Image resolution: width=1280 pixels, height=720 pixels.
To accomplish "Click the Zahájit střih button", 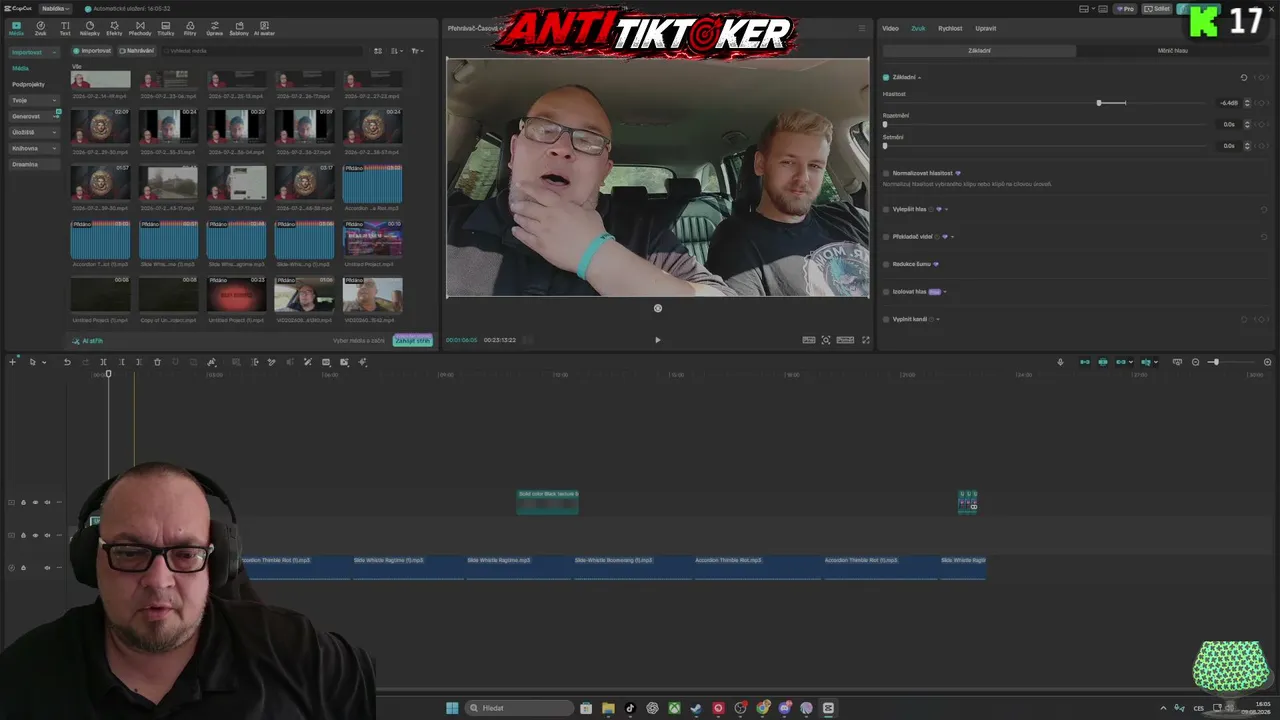I will point(412,341).
